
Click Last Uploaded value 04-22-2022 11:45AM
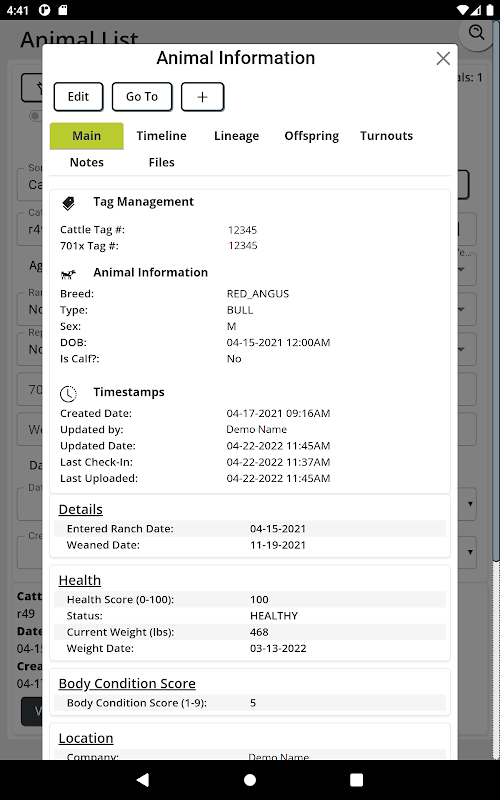278,479
